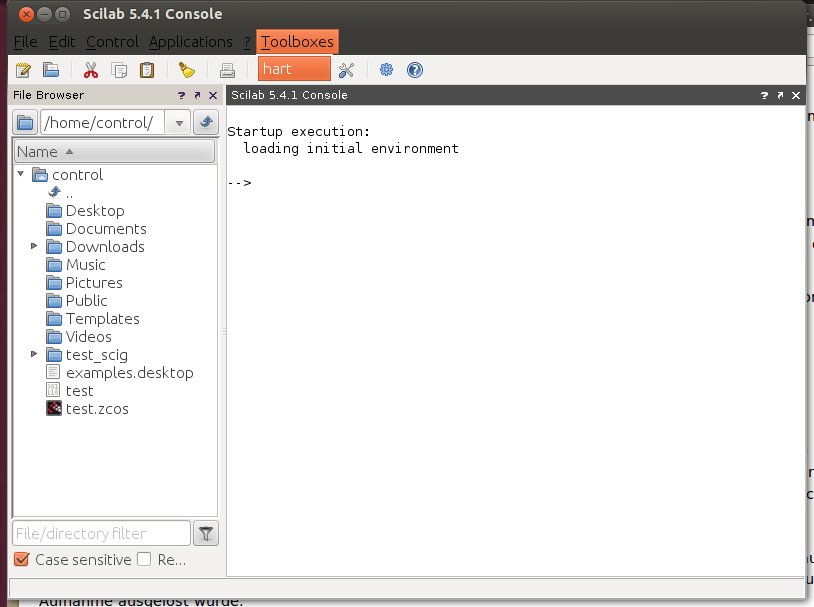Apply the file filter funnel icon
This screenshot has height=607, width=814.
click(x=205, y=533)
